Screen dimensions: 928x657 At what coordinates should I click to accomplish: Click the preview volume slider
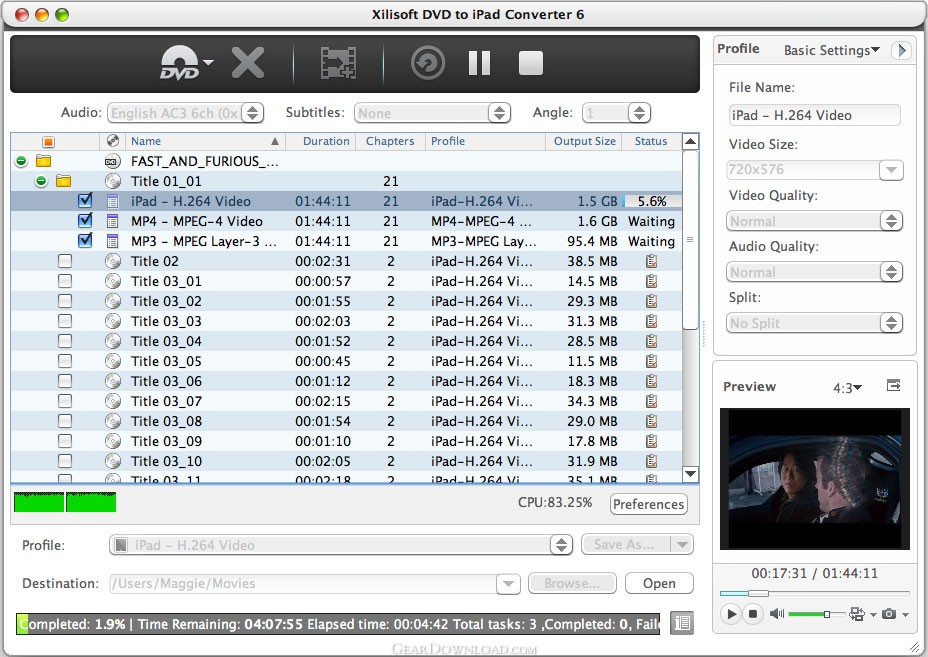tap(816, 614)
